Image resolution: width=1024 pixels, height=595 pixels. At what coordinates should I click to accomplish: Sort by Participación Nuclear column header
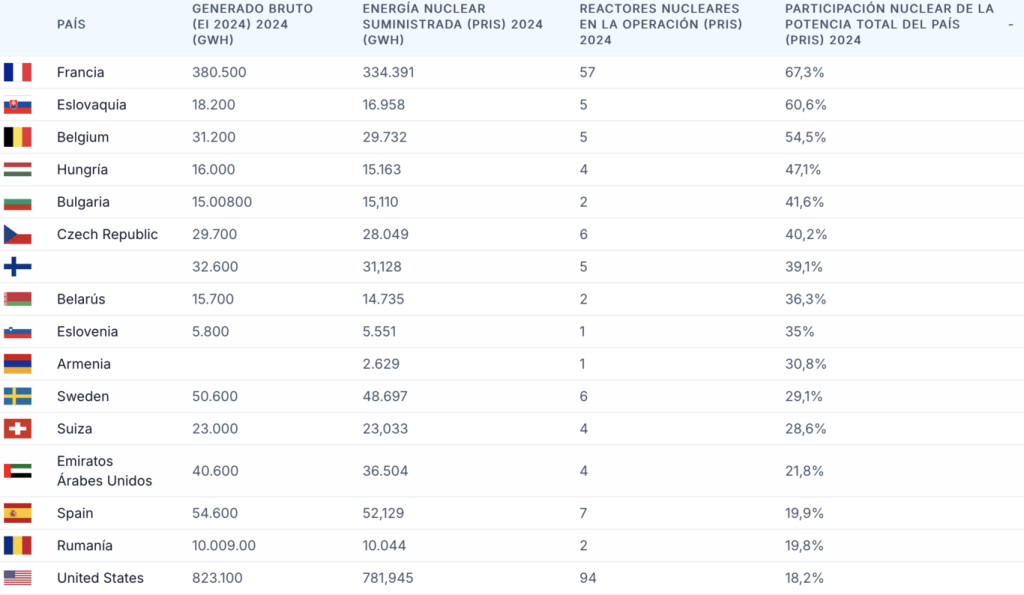point(889,24)
